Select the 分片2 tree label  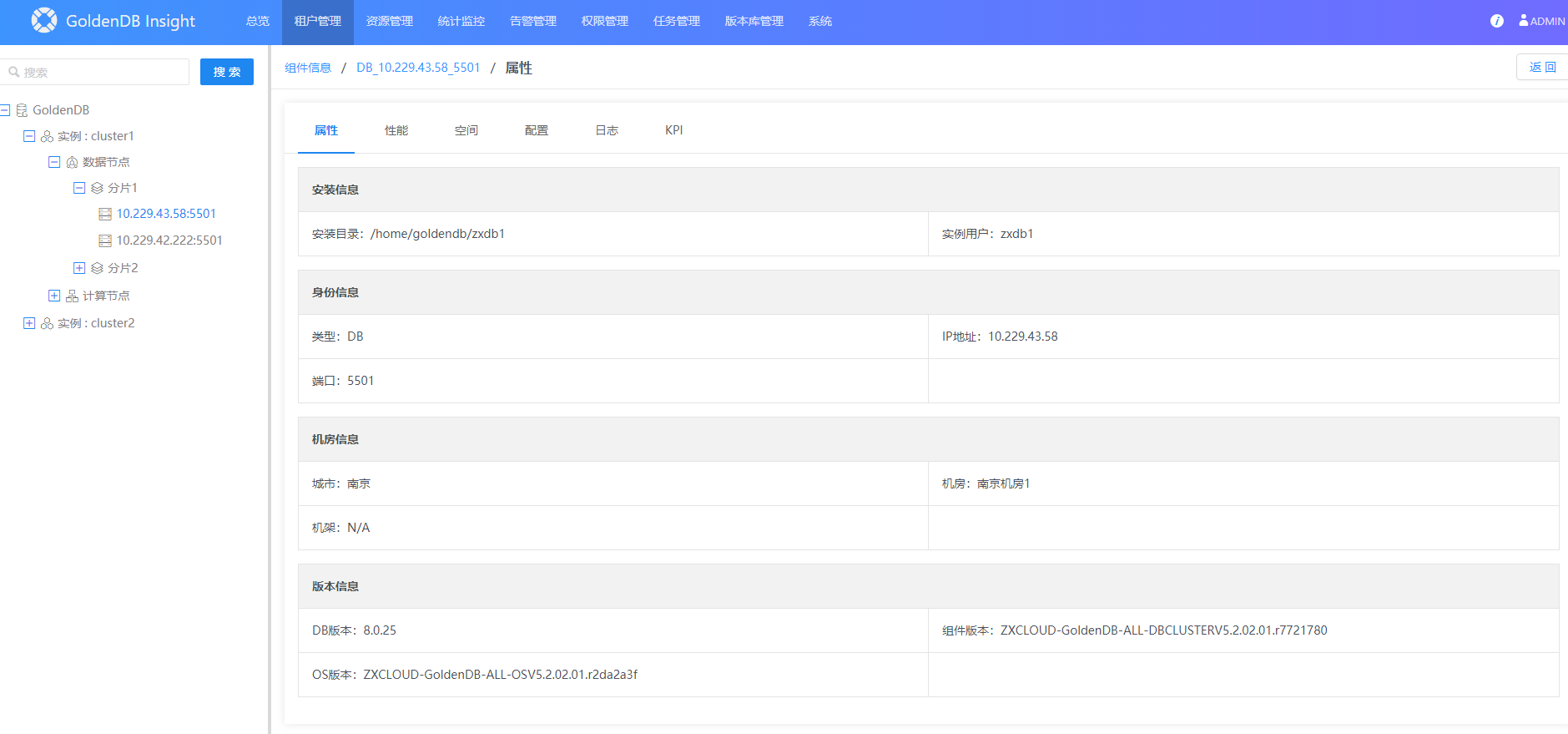pyautogui.click(x=123, y=268)
